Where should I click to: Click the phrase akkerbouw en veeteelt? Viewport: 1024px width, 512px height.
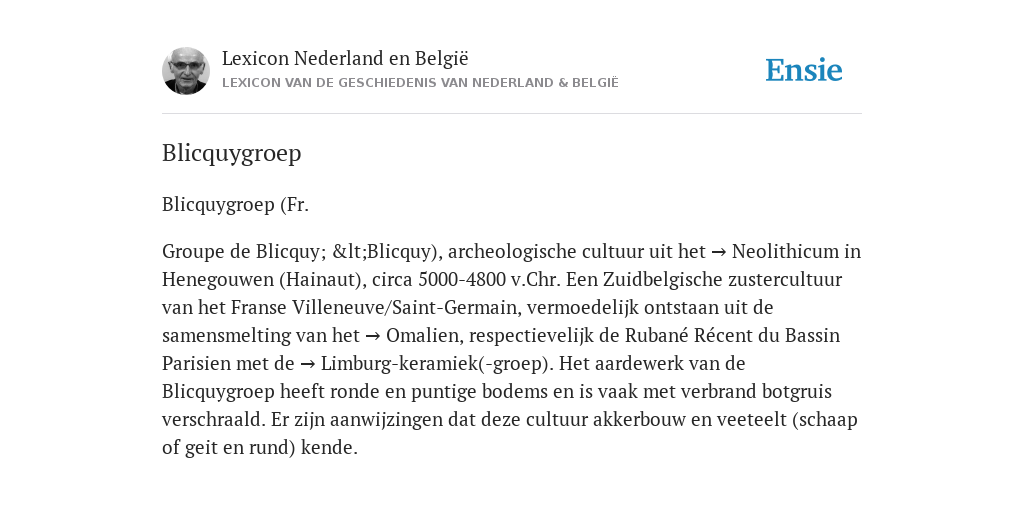690,419
